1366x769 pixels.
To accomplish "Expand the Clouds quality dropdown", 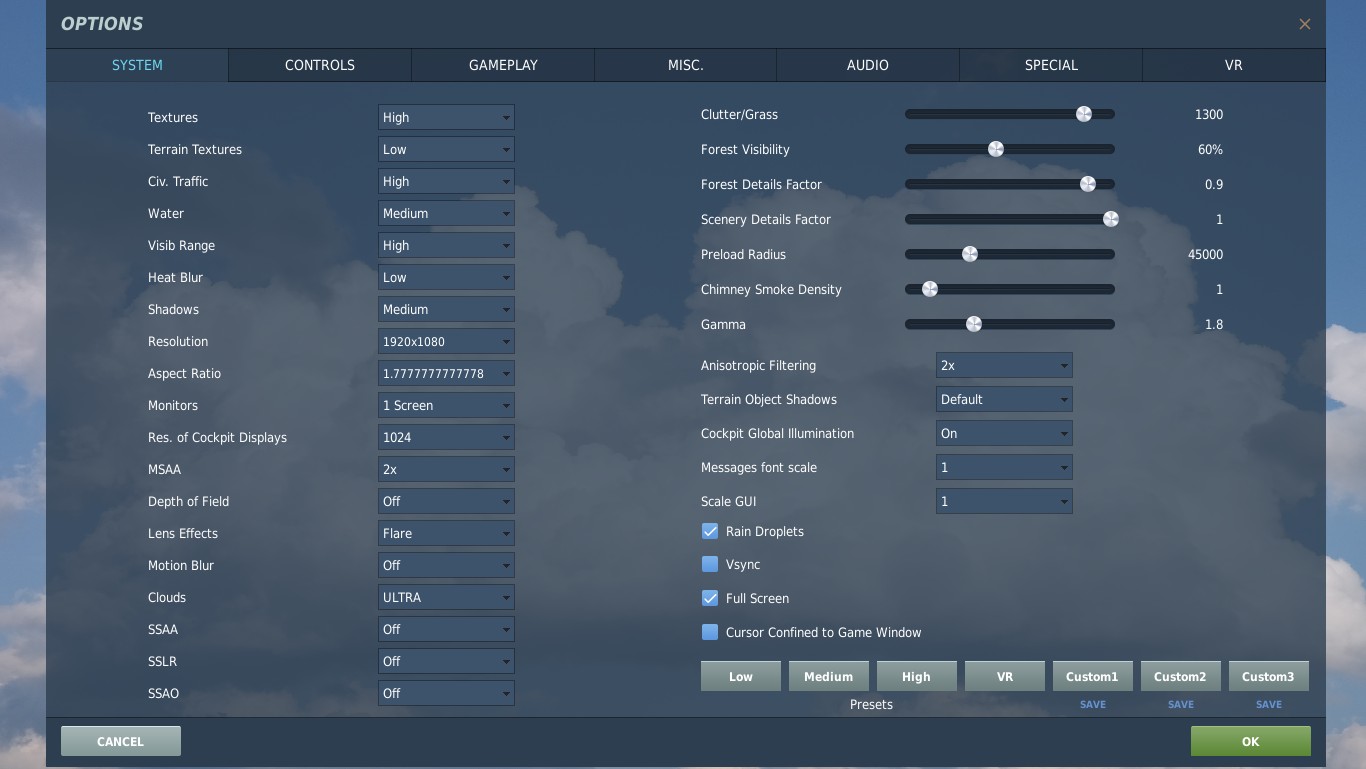I will tap(446, 597).
